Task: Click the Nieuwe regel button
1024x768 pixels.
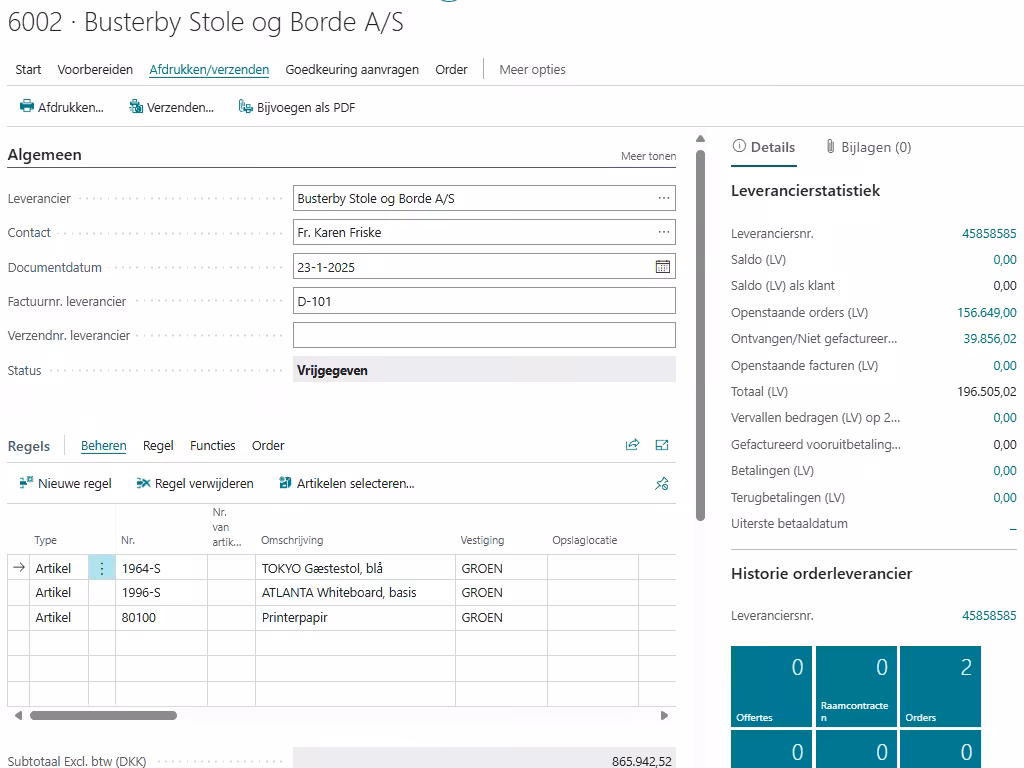Action: tap(66, 484)
